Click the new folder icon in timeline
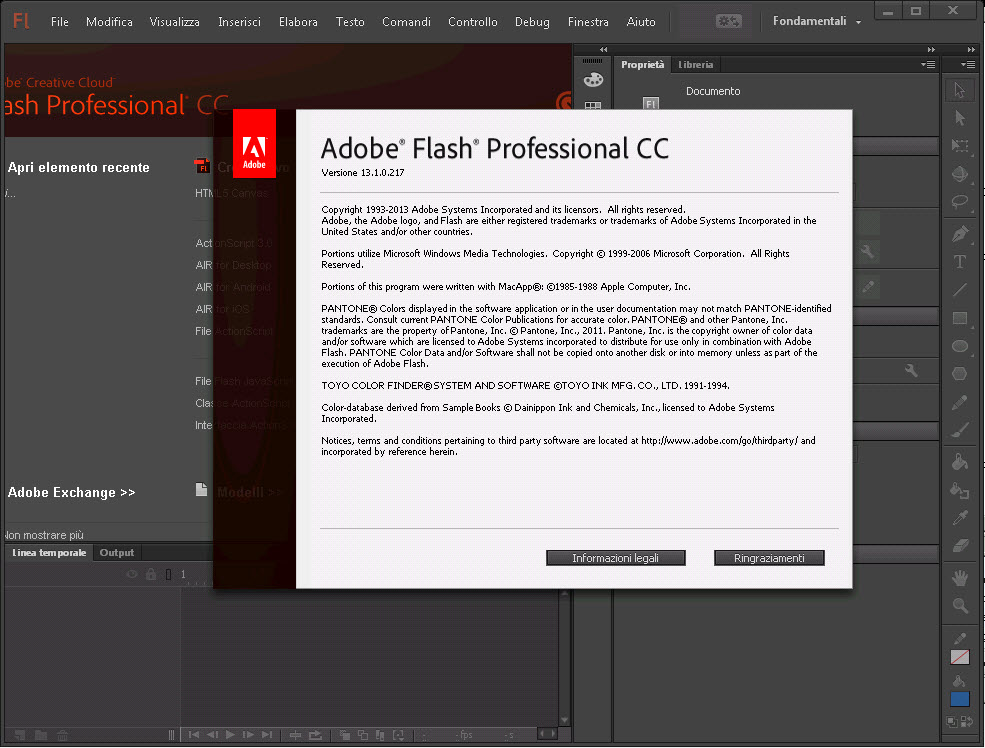985x748 pixels. pos(41,735)
